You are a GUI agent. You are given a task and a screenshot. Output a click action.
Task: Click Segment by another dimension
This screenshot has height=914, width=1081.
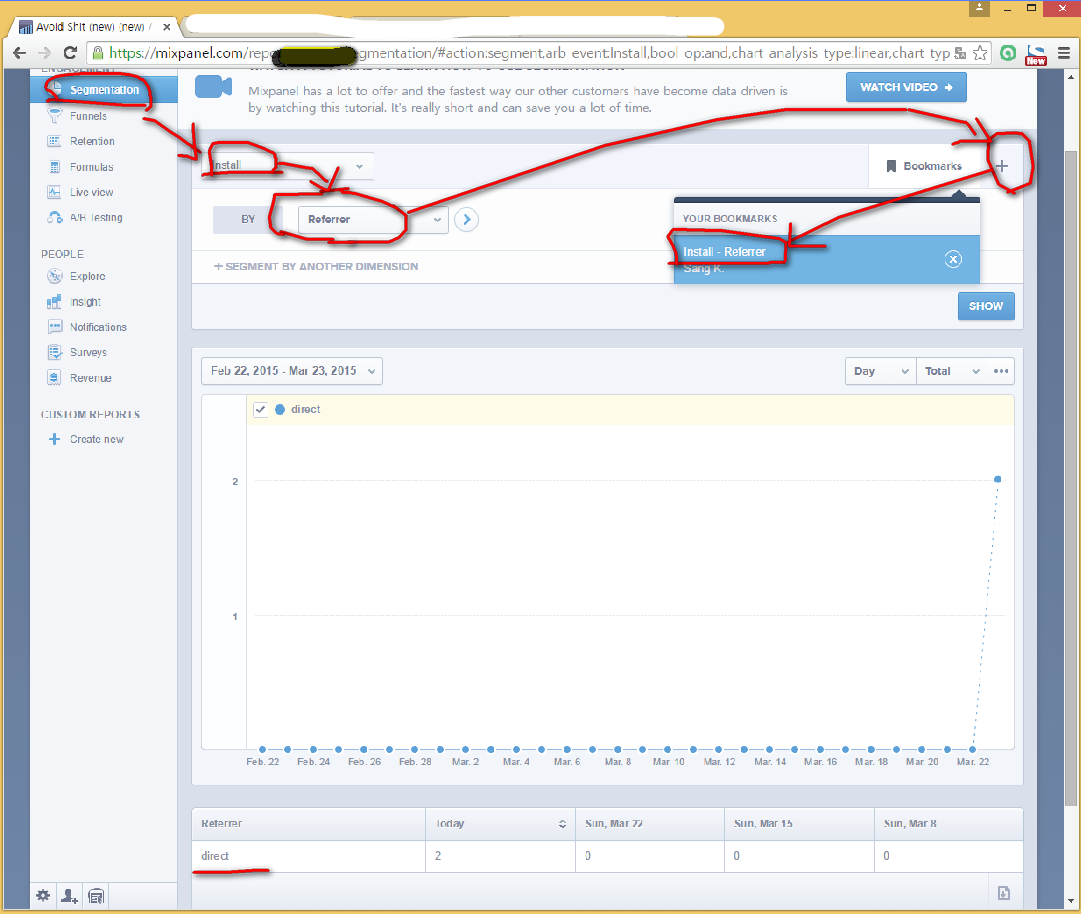coord(316,267)
